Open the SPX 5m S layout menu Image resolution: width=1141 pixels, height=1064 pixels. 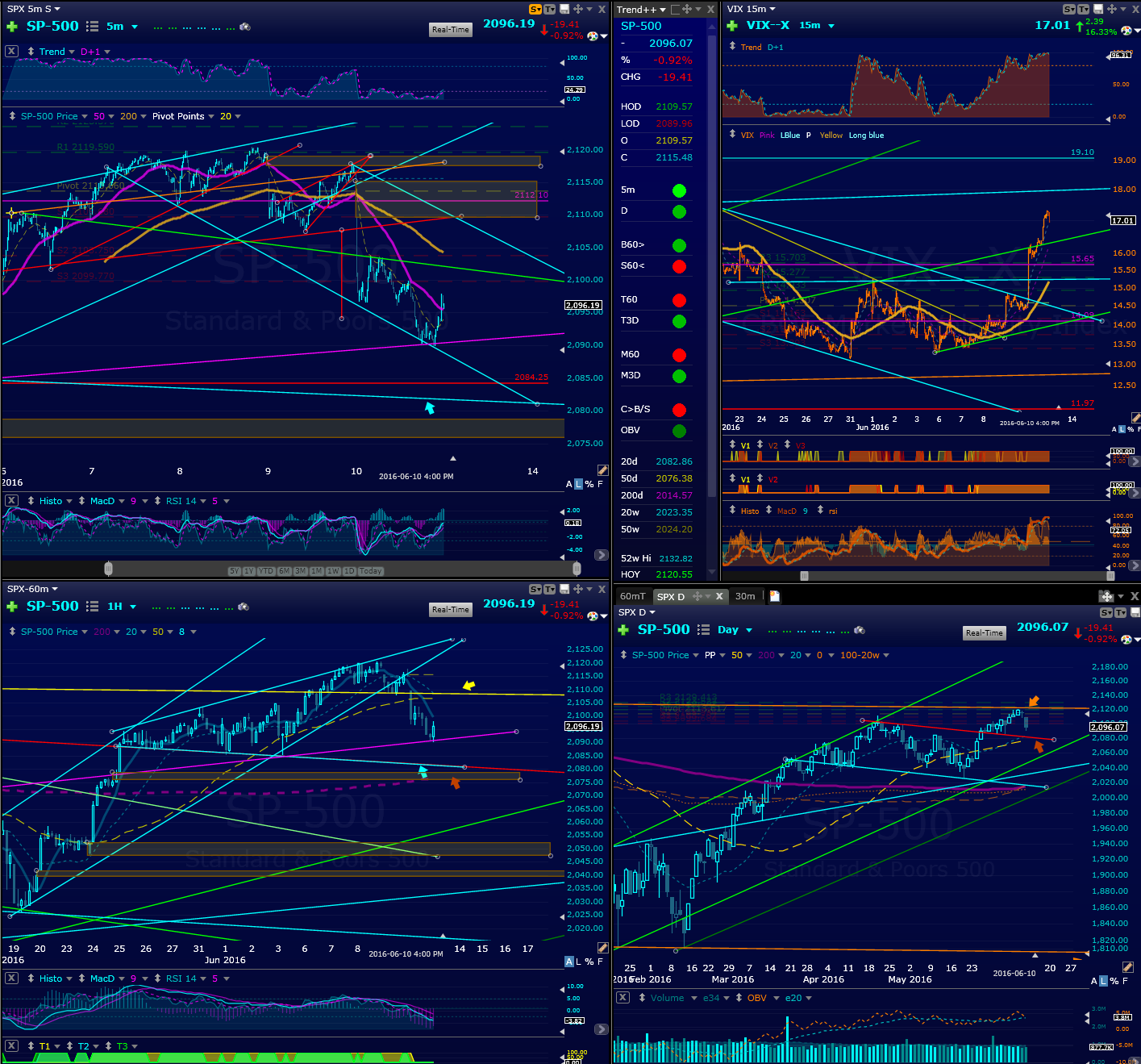point(34,9)
